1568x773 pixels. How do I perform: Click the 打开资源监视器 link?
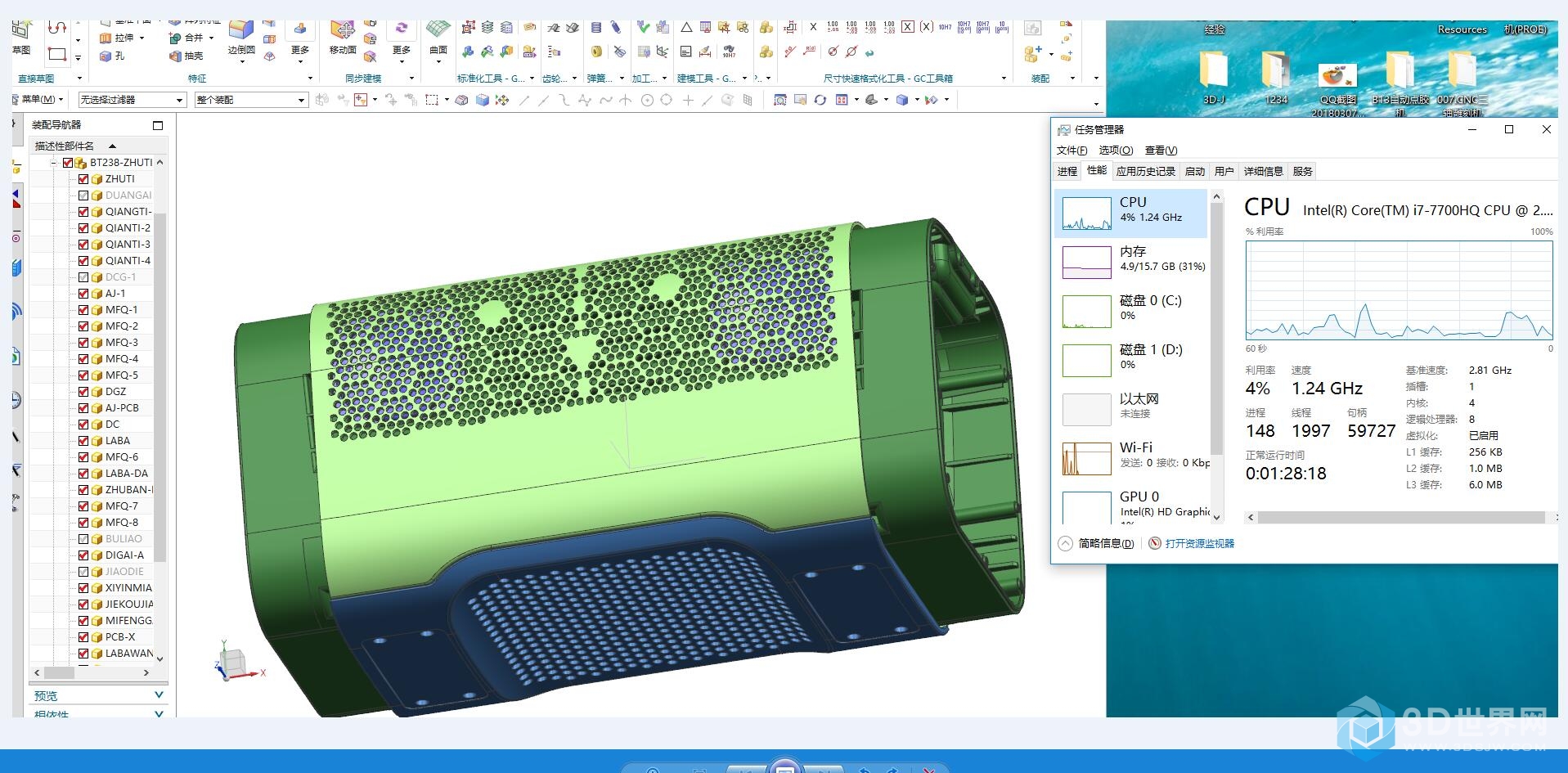tap(1199, 543)
